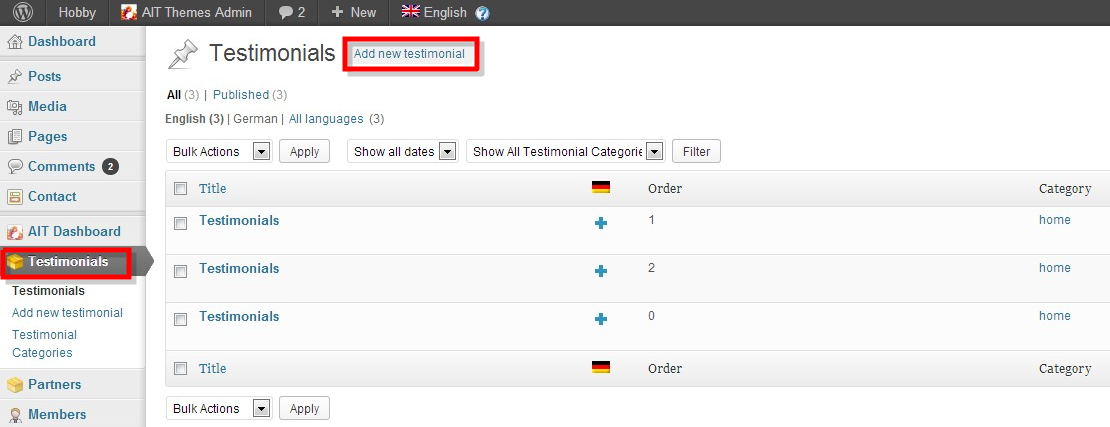Open the home category link in first row
Viewport: 1110px width, 427px height.
pos(1054,220)
